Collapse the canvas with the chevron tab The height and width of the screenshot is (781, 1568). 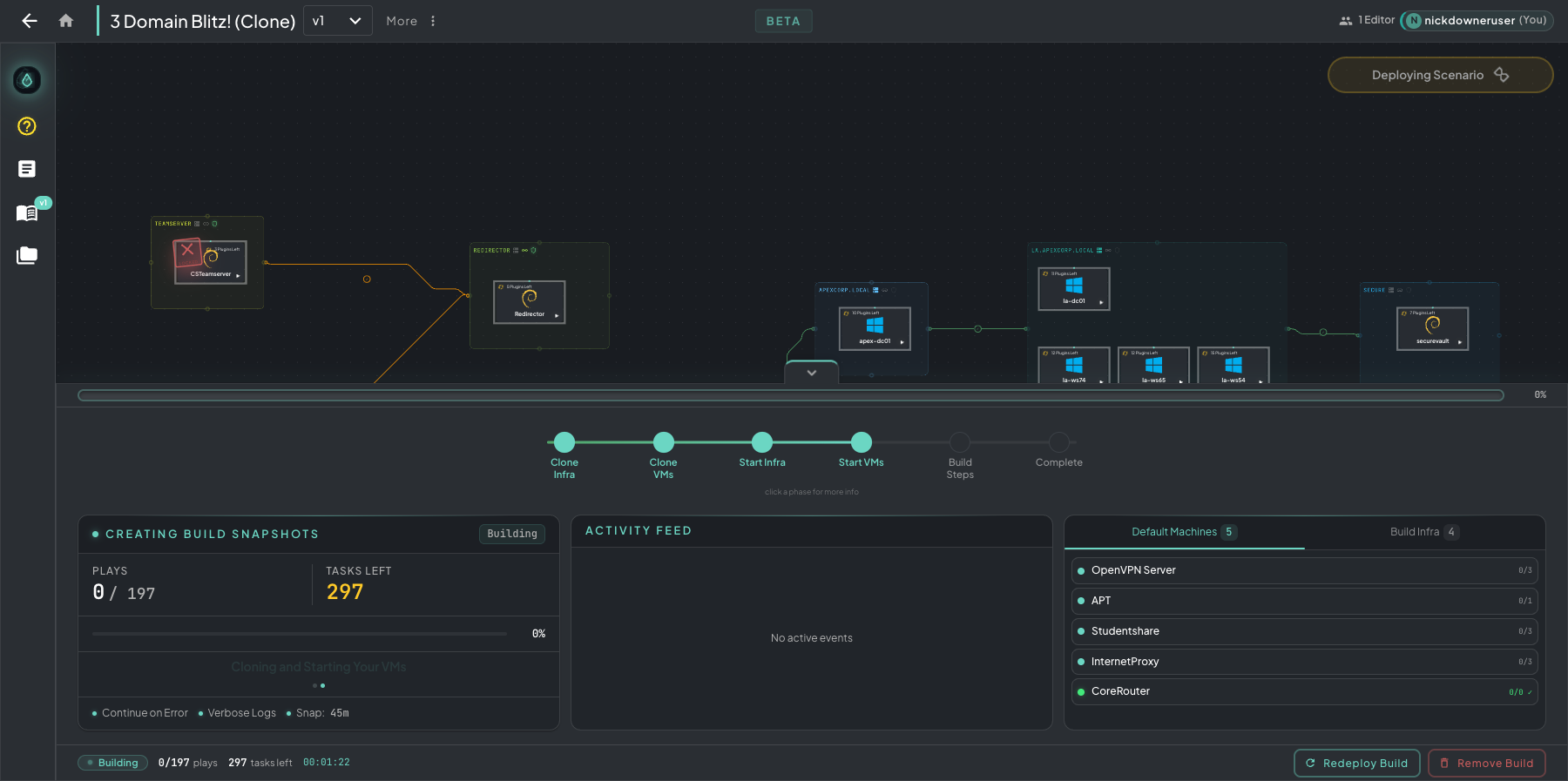[812, 373]
